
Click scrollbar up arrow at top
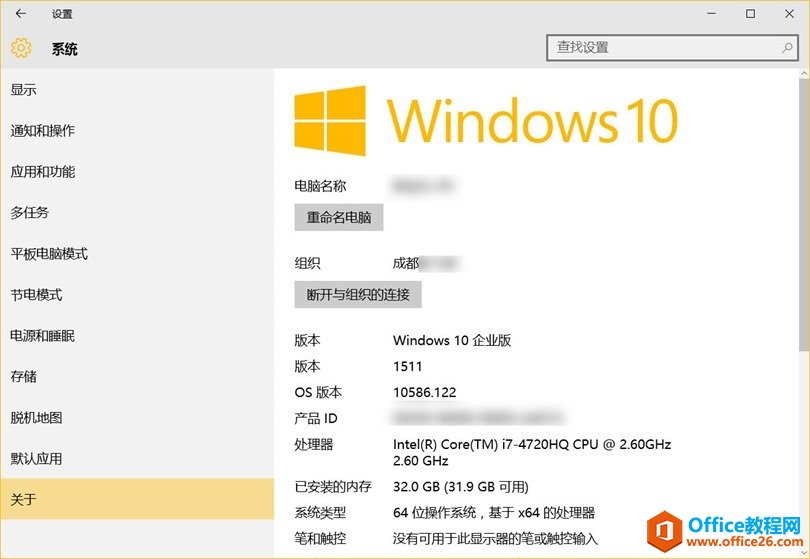[804, 74]
